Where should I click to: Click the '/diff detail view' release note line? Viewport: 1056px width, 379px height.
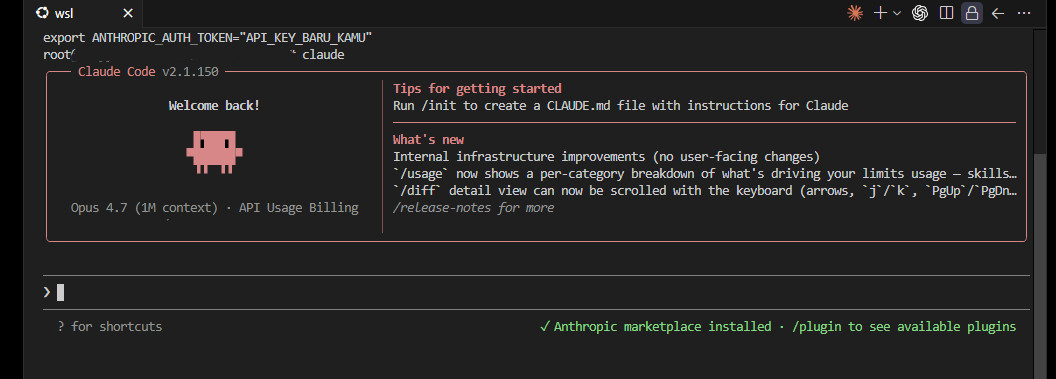click(x=704, y=191)
